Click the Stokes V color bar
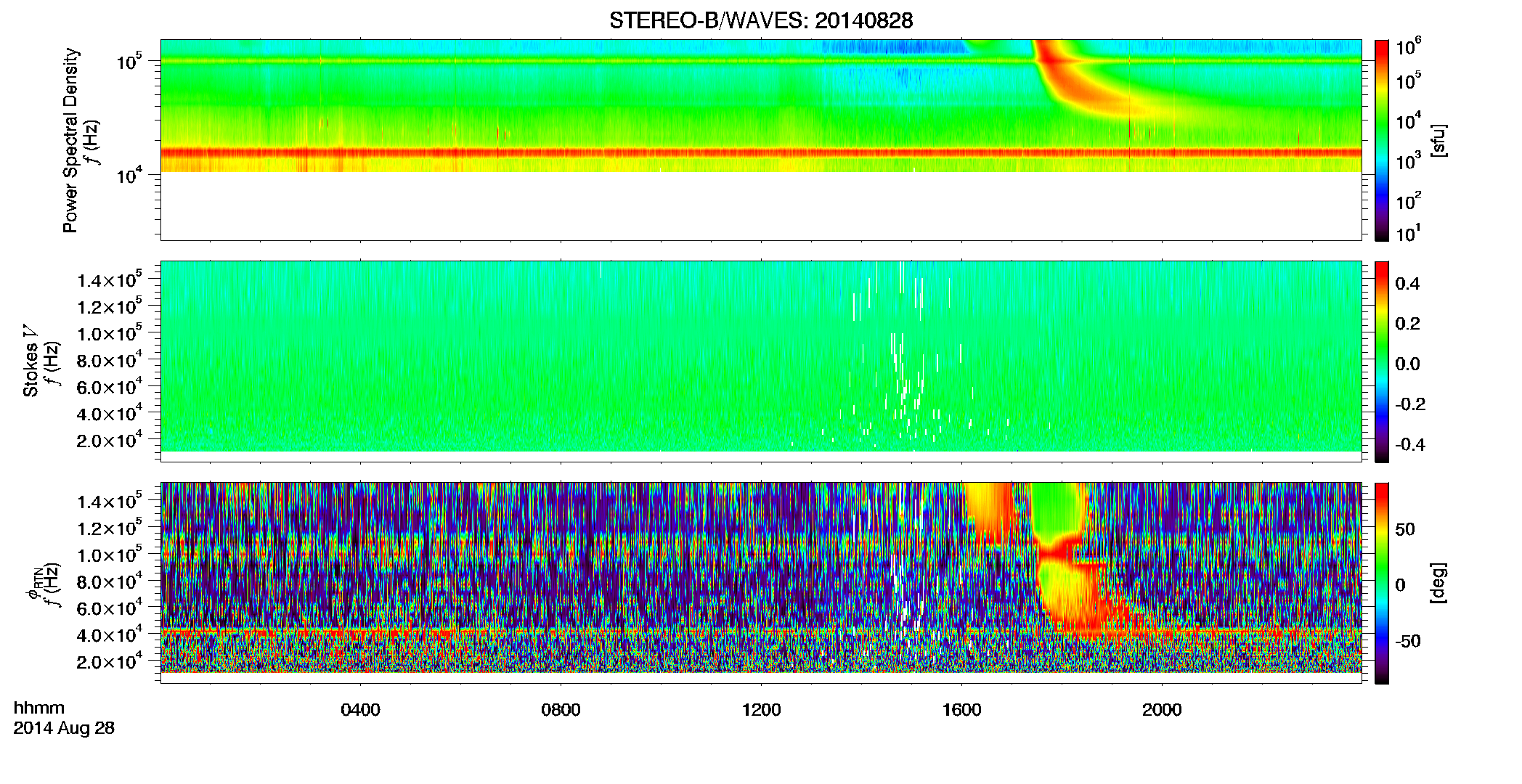The width and height of the screenshot is (1522, 784). 1382,362
